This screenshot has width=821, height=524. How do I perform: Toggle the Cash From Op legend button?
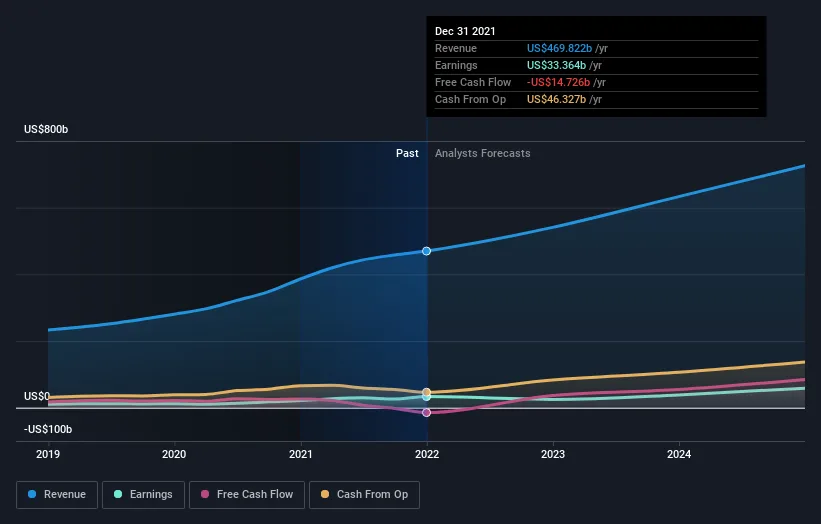click(x=364, y=495)
